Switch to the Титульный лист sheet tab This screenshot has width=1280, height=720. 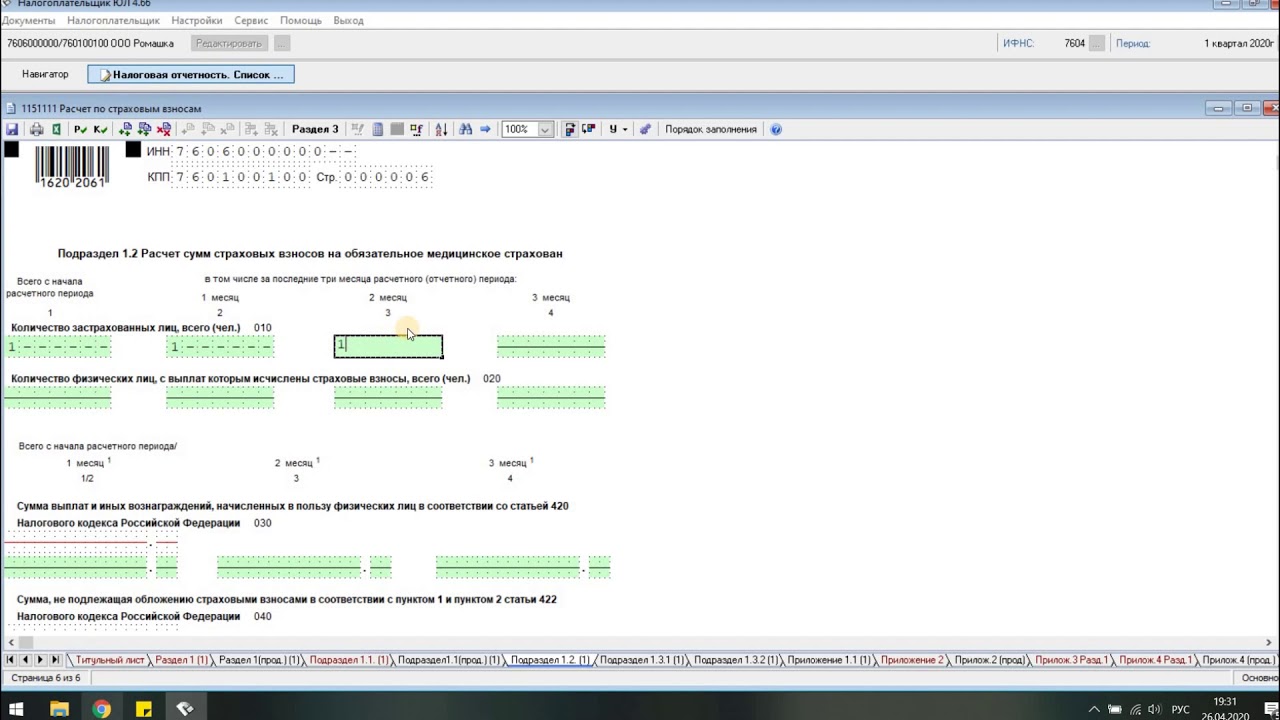[x=110, y=660]
